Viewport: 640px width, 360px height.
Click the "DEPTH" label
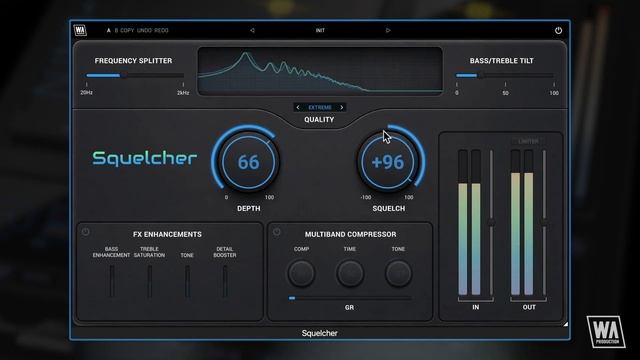coord(249,209)
